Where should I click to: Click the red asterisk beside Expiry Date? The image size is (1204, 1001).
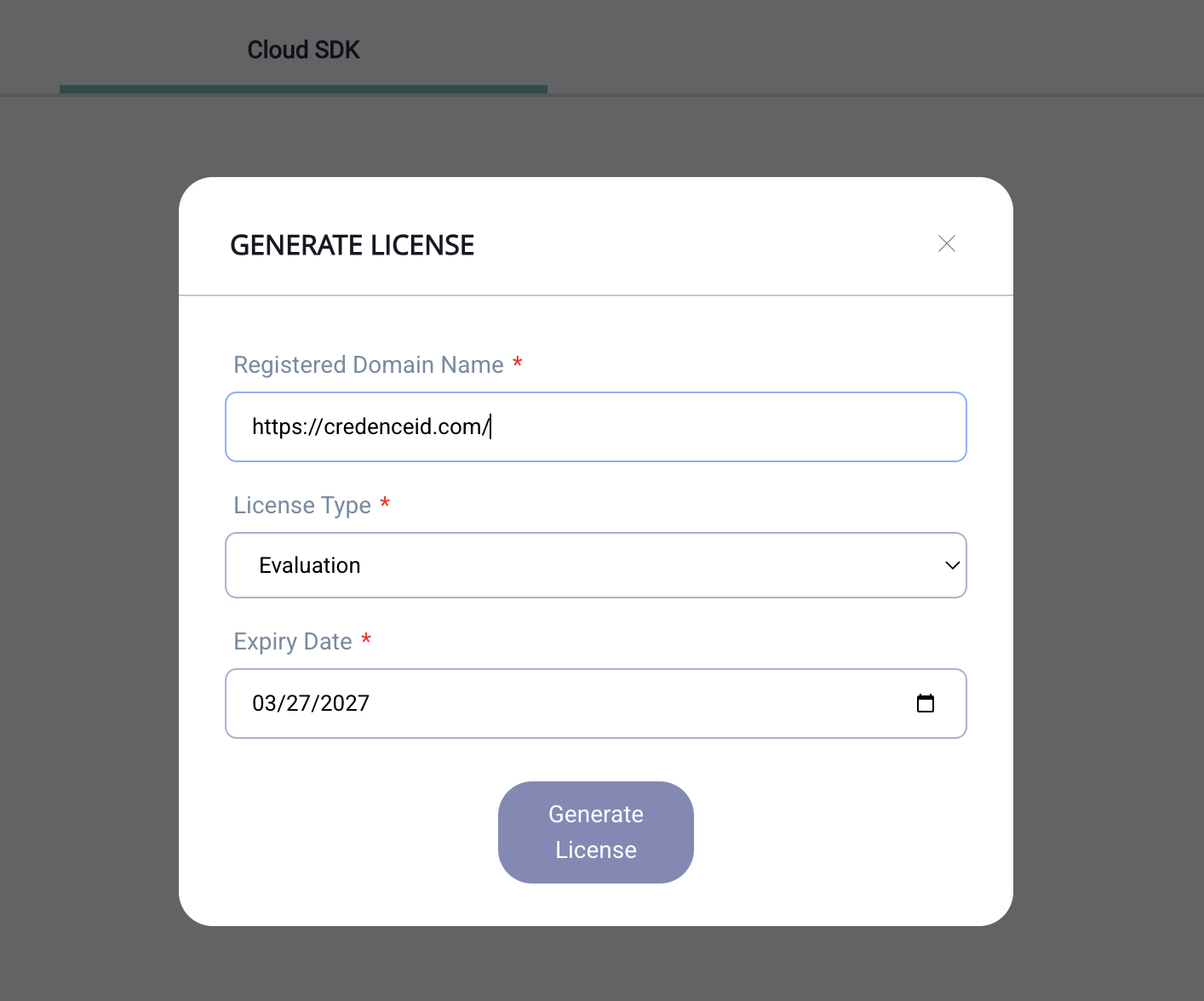(x=366, y=639)
